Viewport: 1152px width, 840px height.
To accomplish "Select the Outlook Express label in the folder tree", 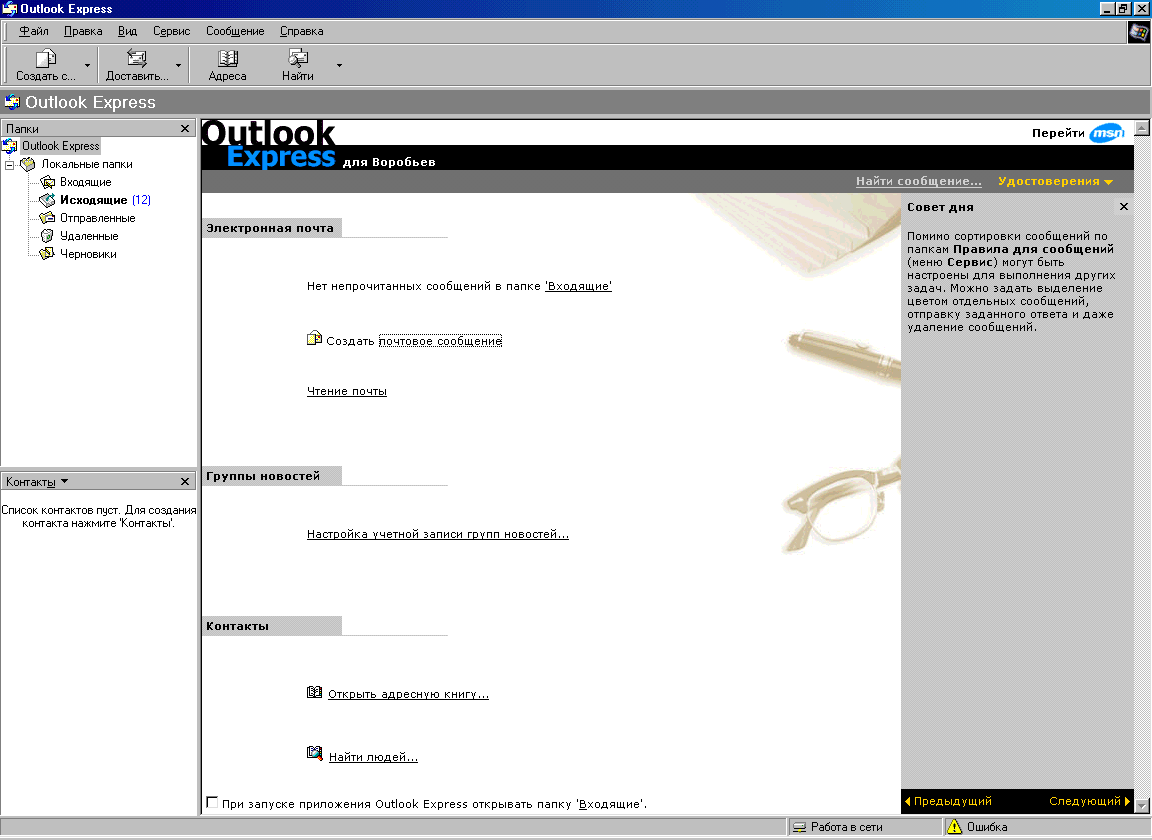I will tap(60, 146).
